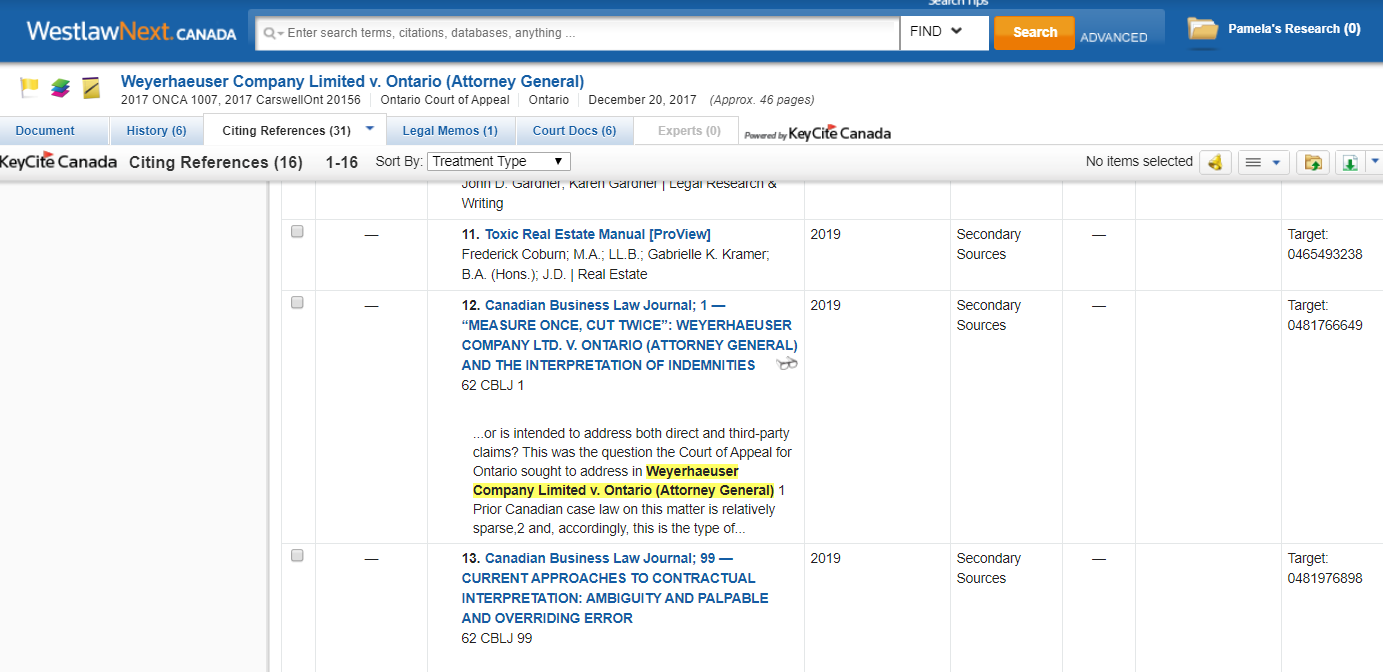
Task: Open the Court Docs (6) tab
Action: point(574,131)
